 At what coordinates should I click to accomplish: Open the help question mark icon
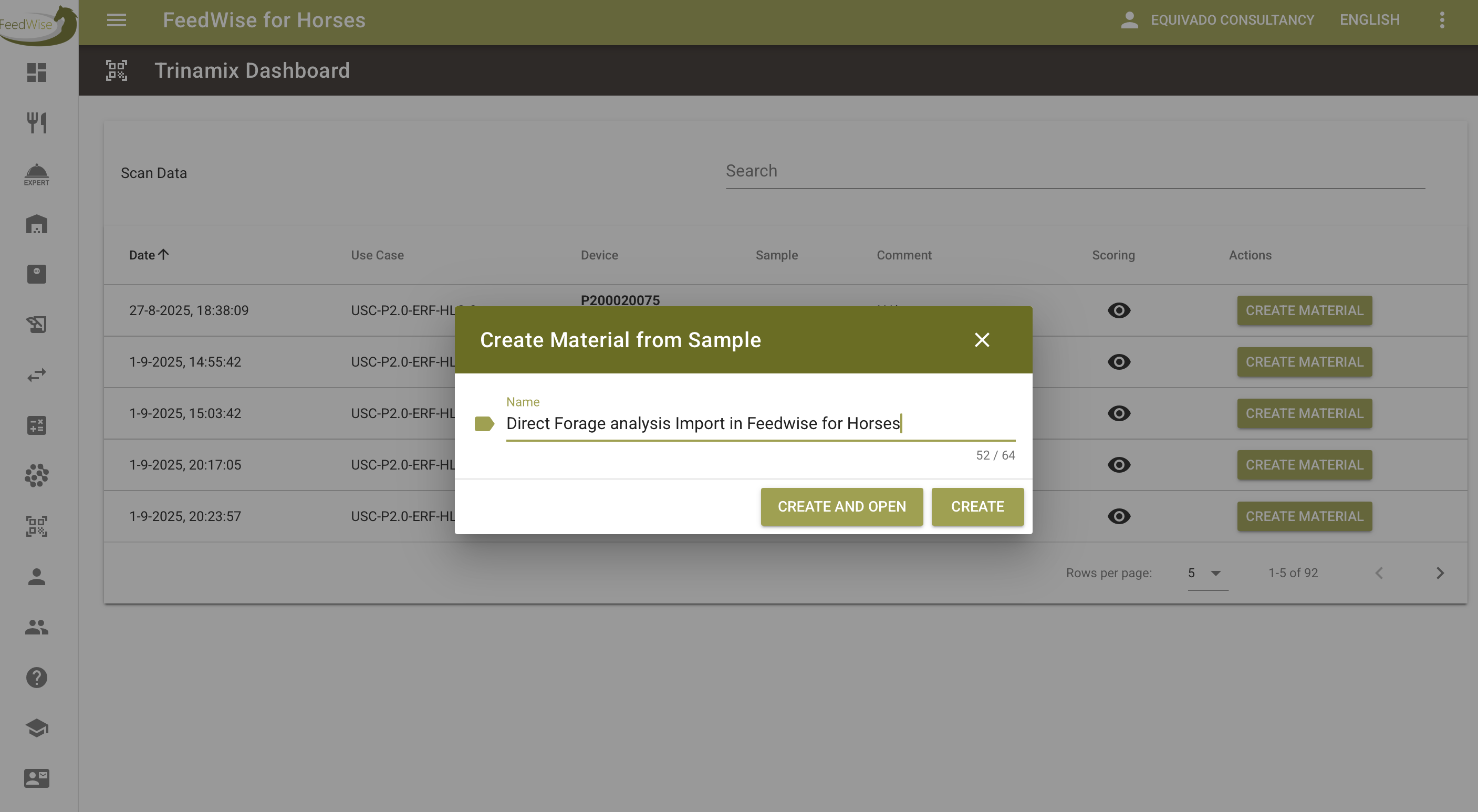[x=37, y=678]
